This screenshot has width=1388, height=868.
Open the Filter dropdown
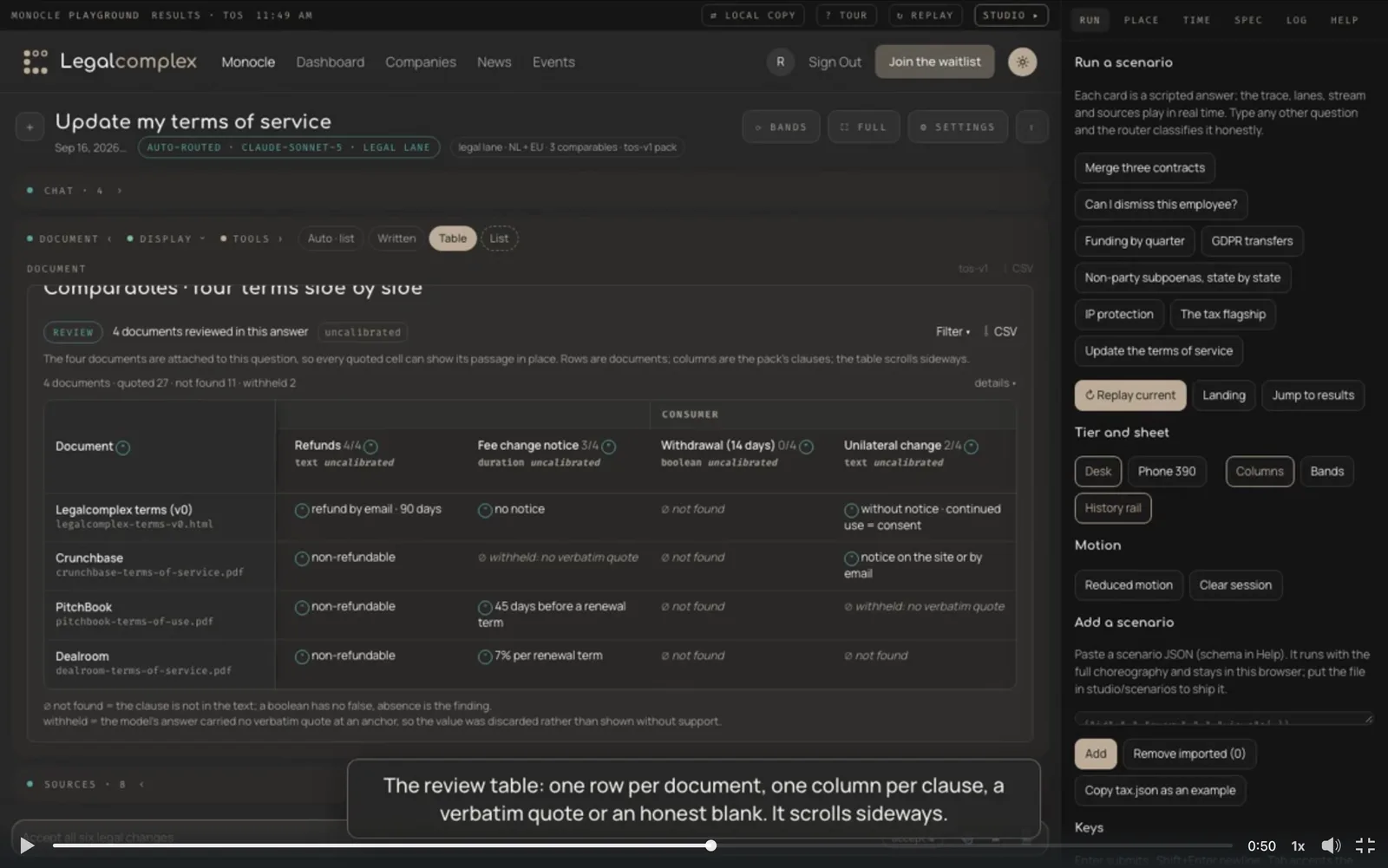pyautogui.click(x=953, y=331)
